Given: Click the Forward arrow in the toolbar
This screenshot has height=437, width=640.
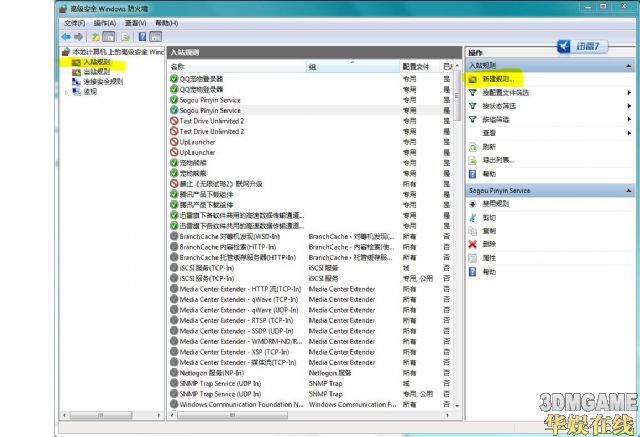Looking at the screenshot, I should coord(79,37).
